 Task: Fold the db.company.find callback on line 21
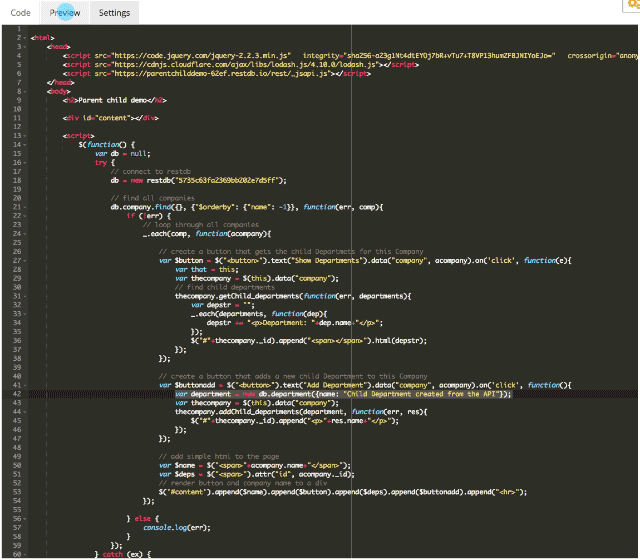[x=25, y=207]
